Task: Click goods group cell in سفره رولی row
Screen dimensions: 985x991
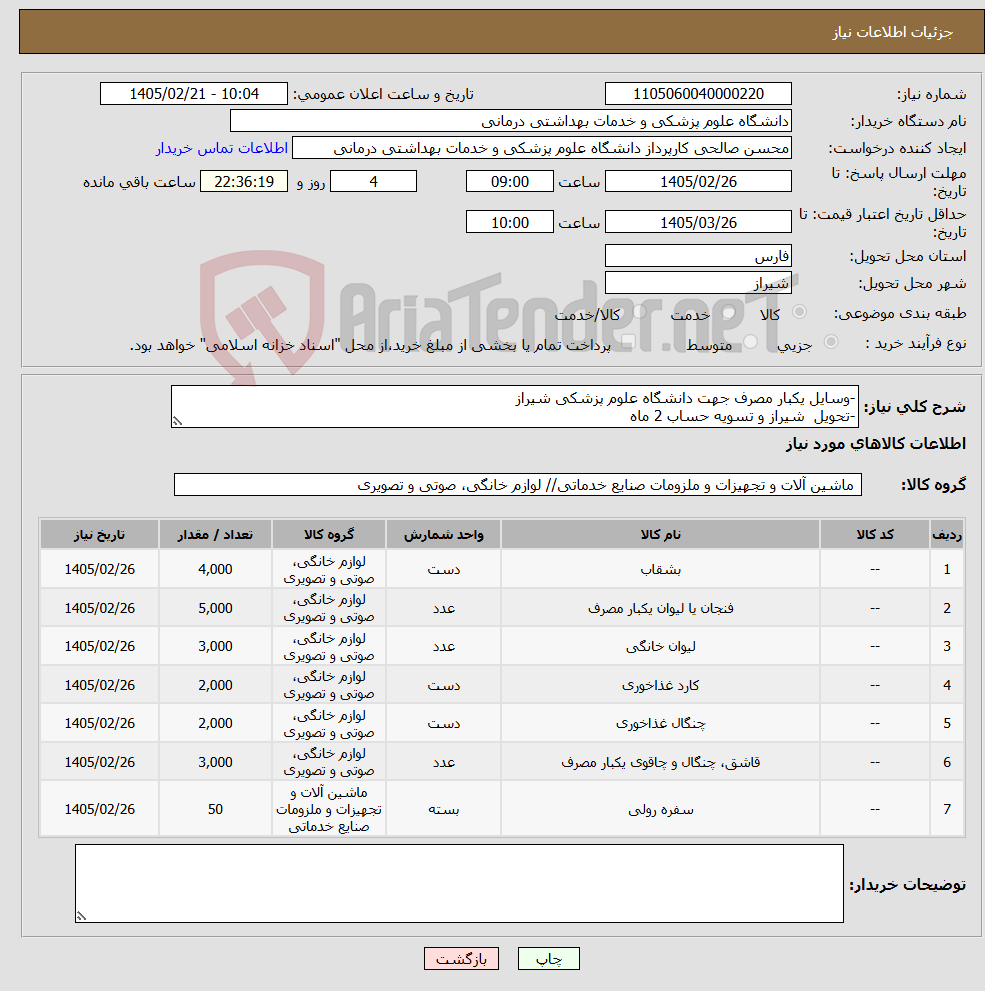Action: 329,810
